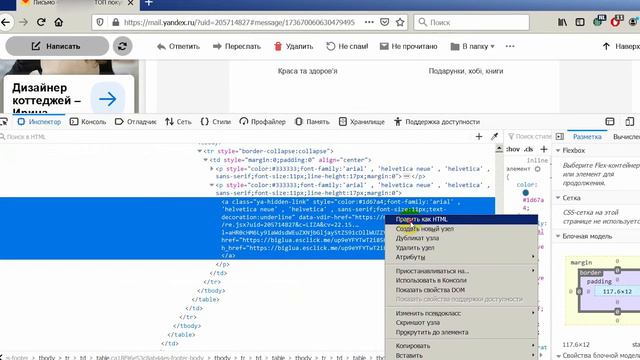Image resolution: width=640 pixels, height=360 pixels.
Task: Click the Написать compose button
Action: (x=57, y=46)
